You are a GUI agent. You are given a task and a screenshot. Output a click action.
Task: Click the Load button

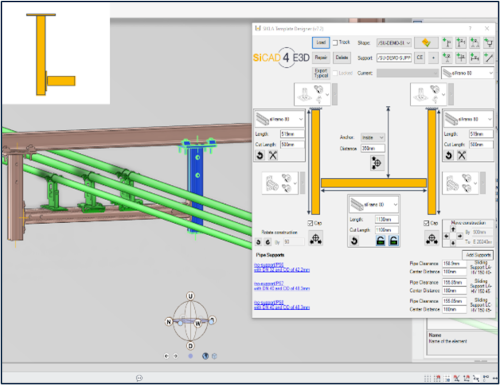click(x=321, y=42)
